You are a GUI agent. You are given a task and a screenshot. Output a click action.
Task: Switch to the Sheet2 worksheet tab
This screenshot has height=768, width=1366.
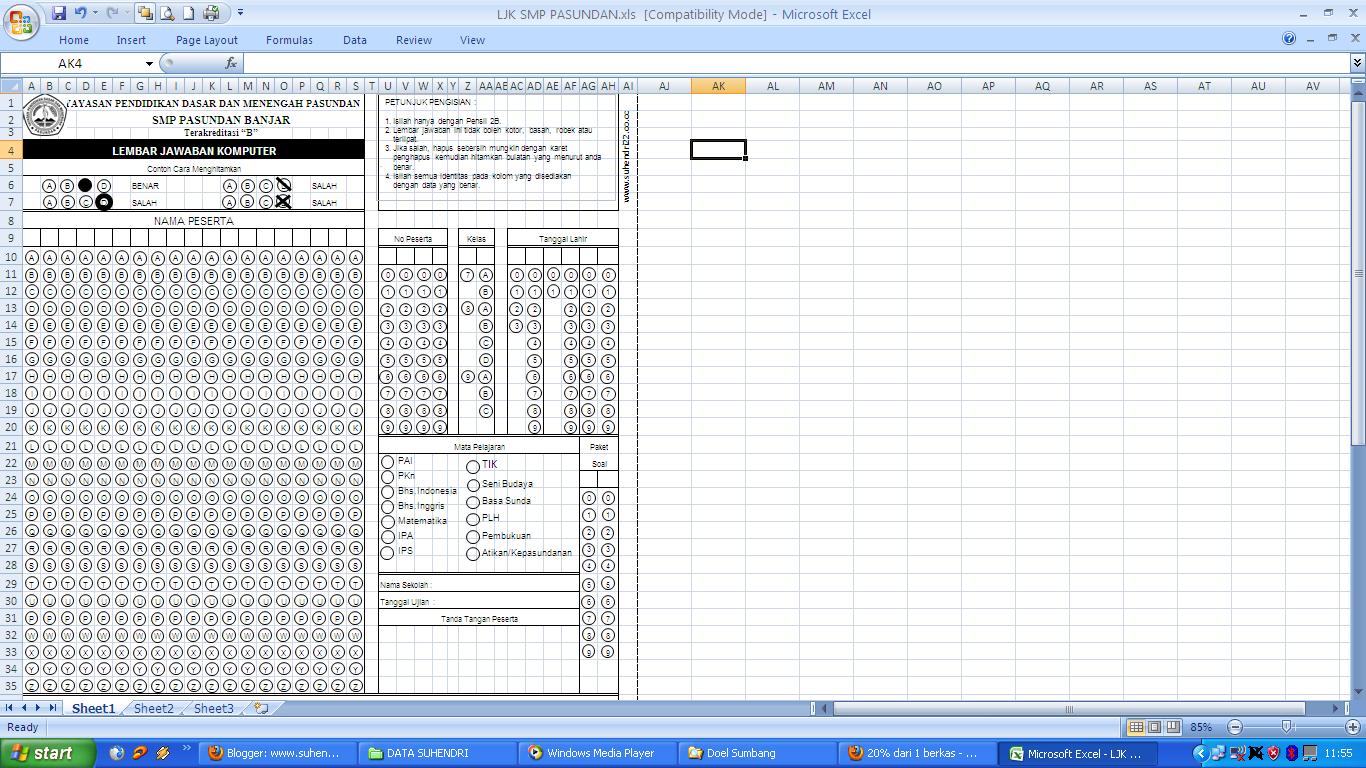point(153,708)
